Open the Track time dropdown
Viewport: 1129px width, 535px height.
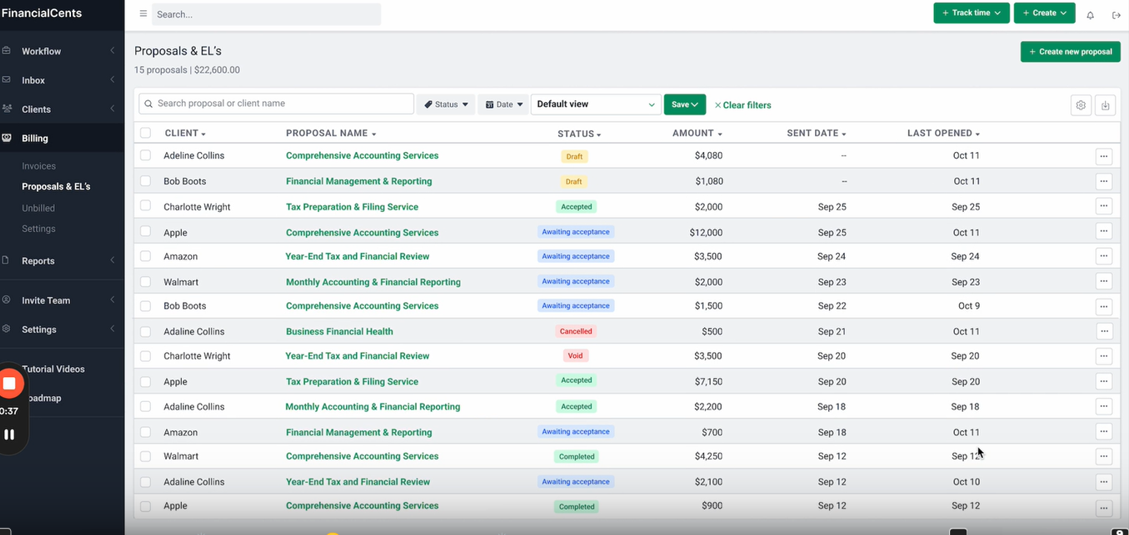971,13
